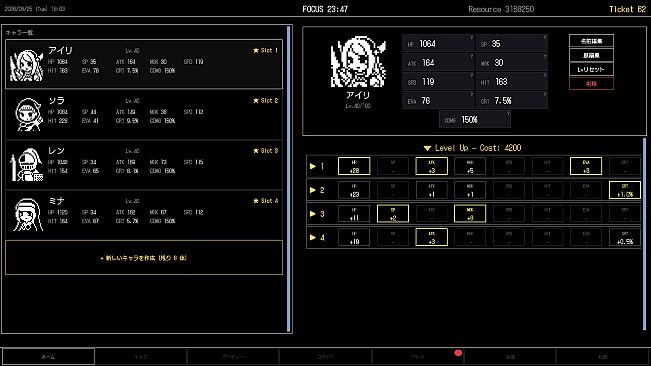Expand level up option 2 arrow
Image resolution: width=651 pixels, height=366 pixels.
313,190
